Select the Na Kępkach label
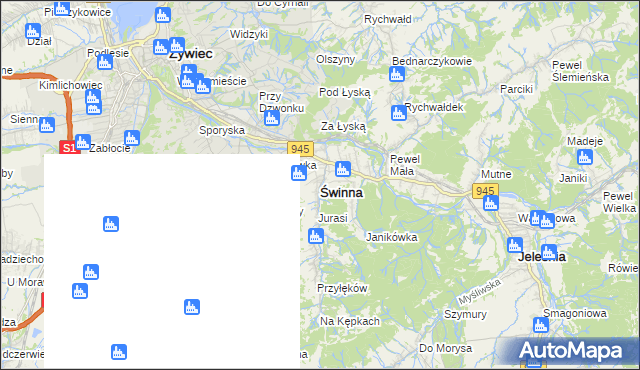The image size is (640, 370). click(x=350, y=321)
